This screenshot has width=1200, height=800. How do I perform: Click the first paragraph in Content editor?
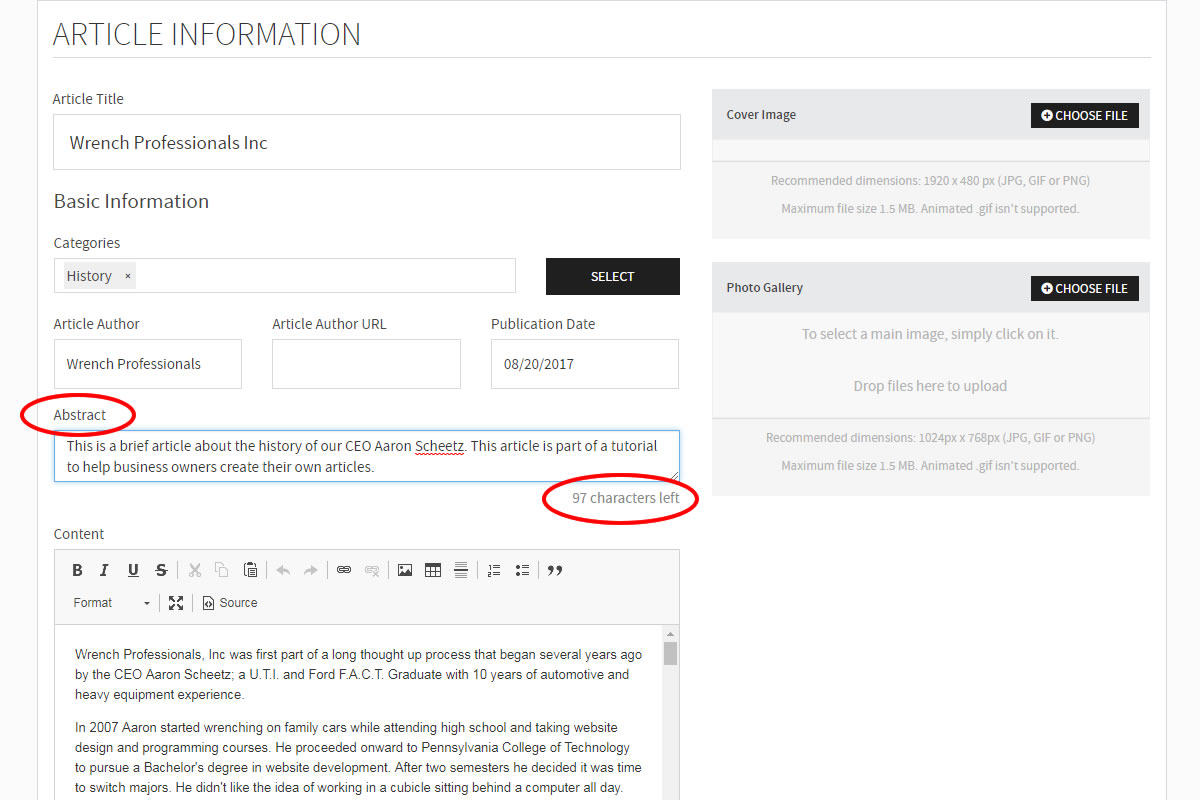(359, 674)
